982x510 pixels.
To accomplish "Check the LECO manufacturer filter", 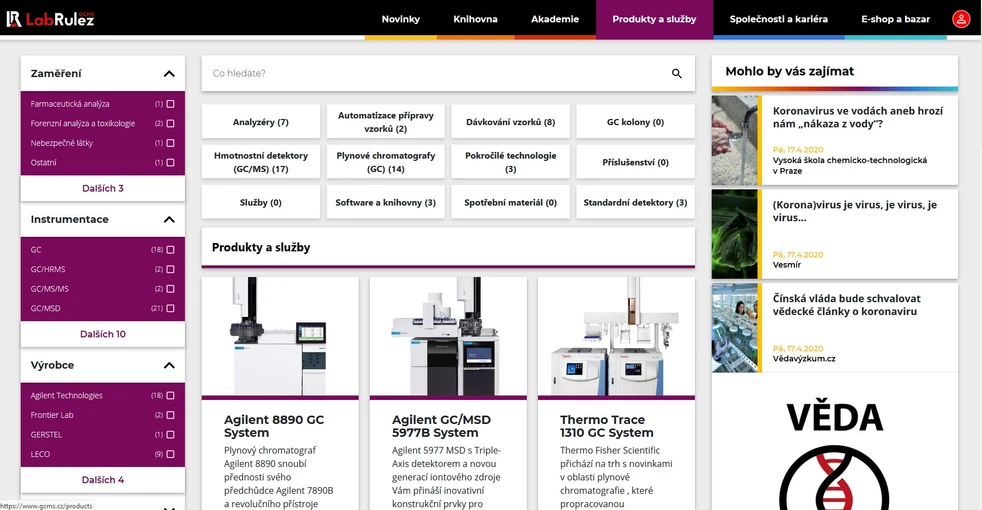I will click(x=170, y=454).
